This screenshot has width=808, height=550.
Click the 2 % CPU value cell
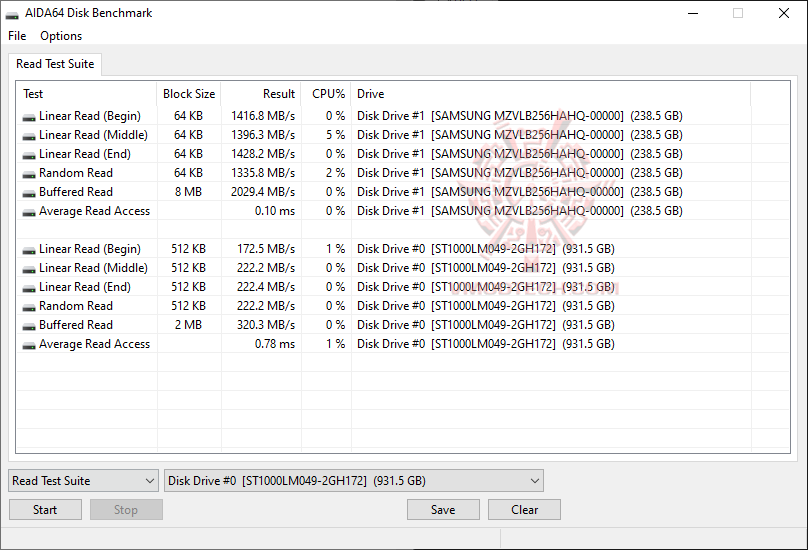pos(335,173)
